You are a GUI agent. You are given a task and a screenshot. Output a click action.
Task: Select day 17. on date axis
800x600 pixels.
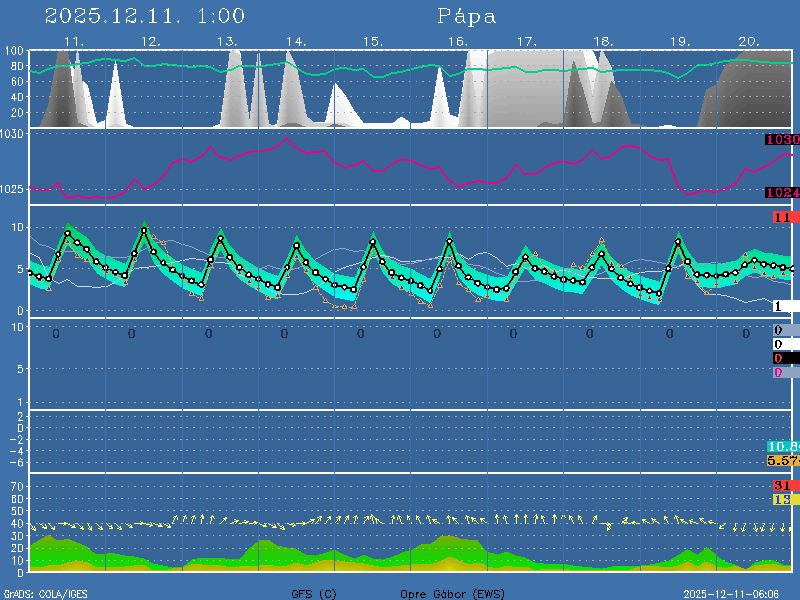[x=527, y=41]
